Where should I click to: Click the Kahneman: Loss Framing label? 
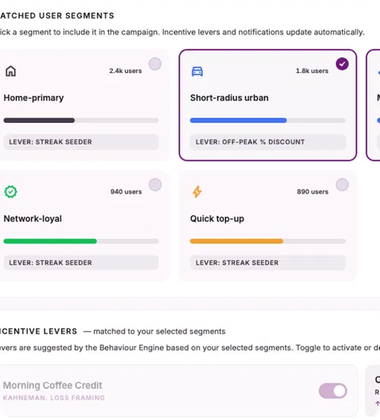[x=54, y=398]
